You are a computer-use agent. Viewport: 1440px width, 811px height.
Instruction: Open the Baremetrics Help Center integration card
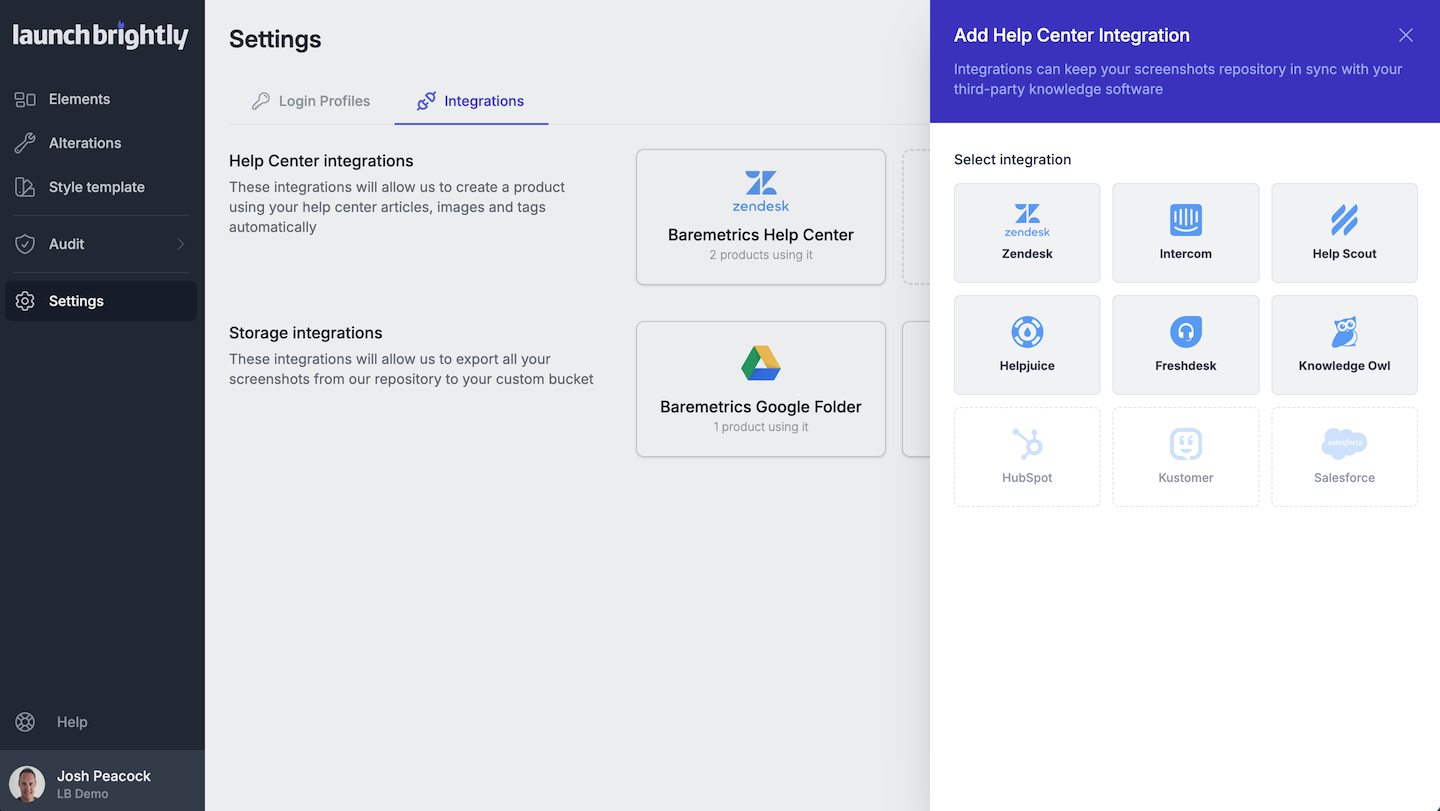[760, 216]
